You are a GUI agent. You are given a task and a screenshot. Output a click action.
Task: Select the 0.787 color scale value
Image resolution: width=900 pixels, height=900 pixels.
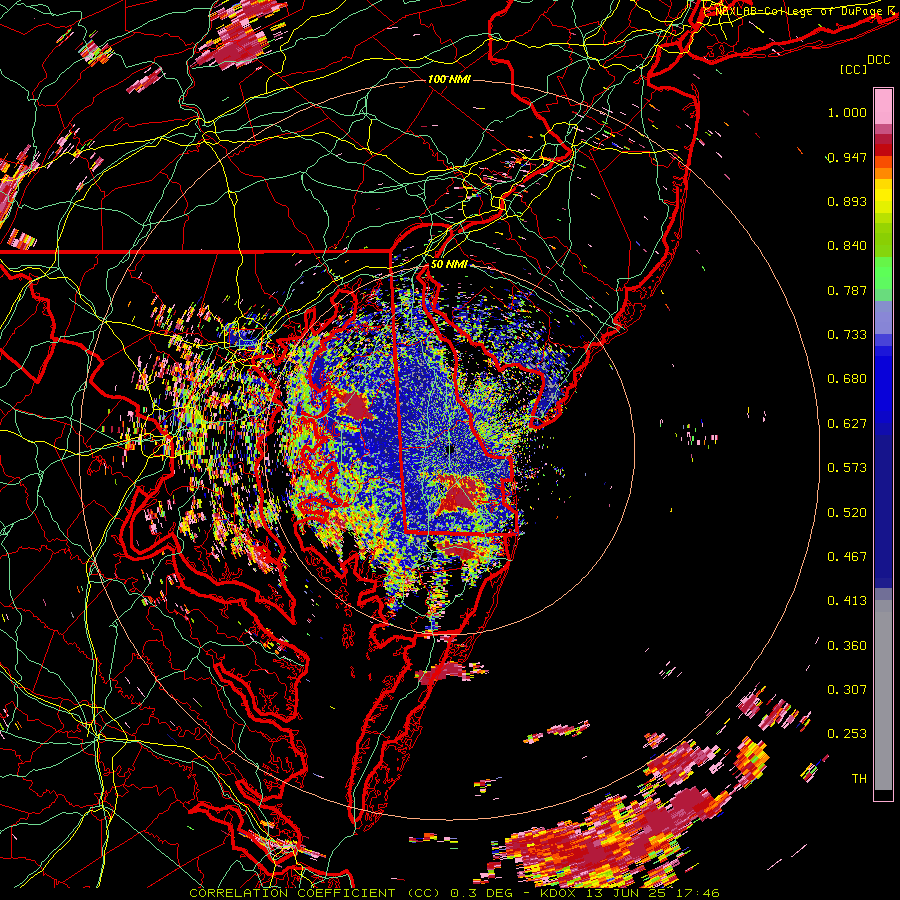point(847,290)
